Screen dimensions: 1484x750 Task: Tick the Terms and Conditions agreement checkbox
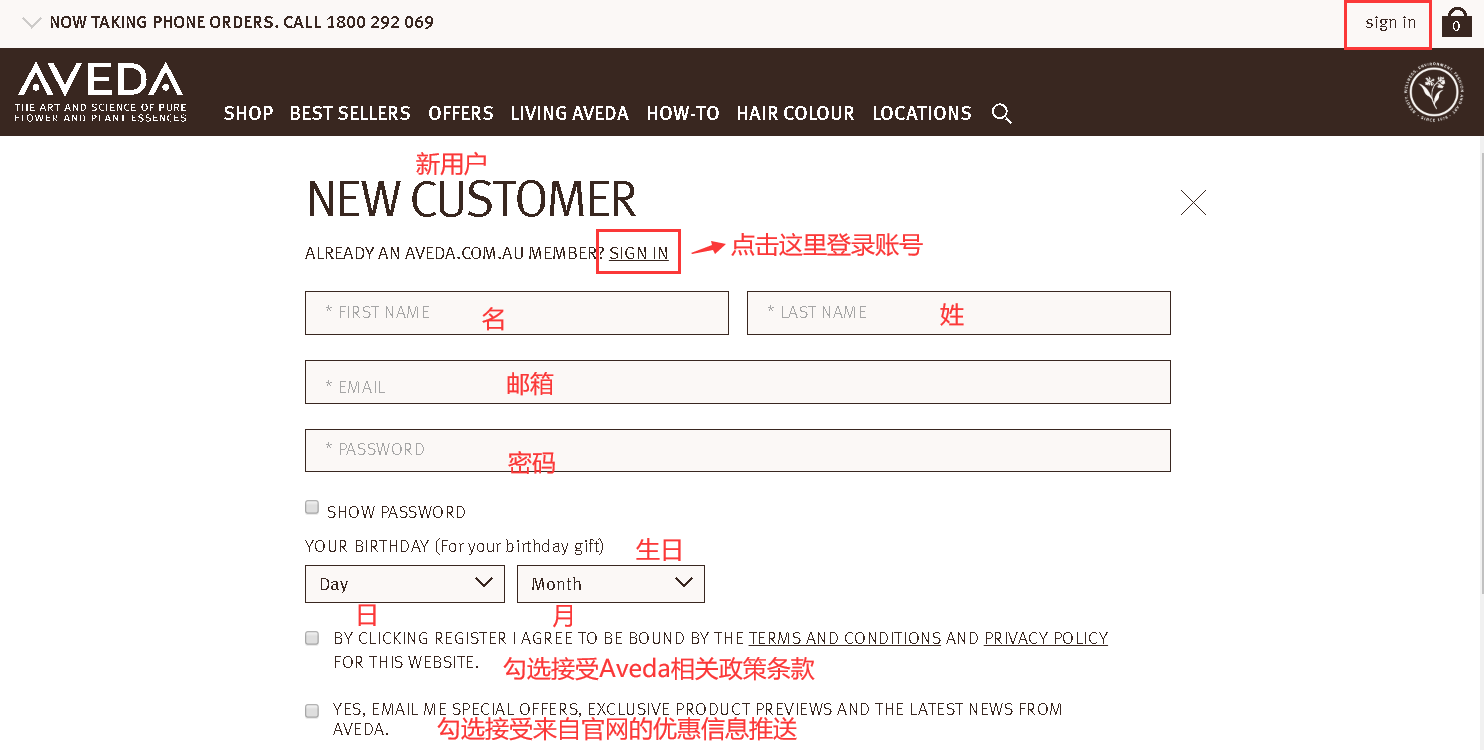click(312, 638)
